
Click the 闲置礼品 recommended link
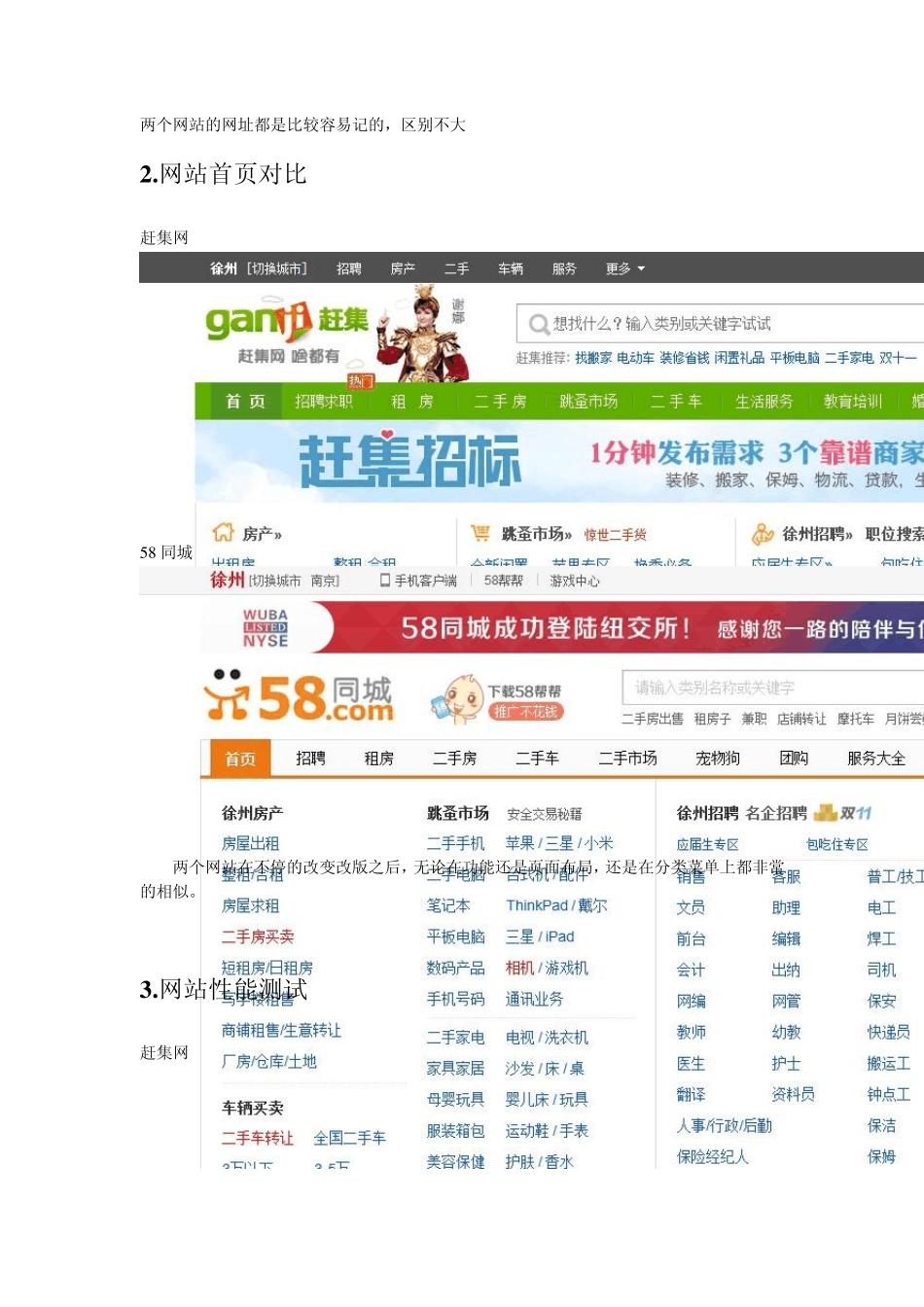(739, 358)
